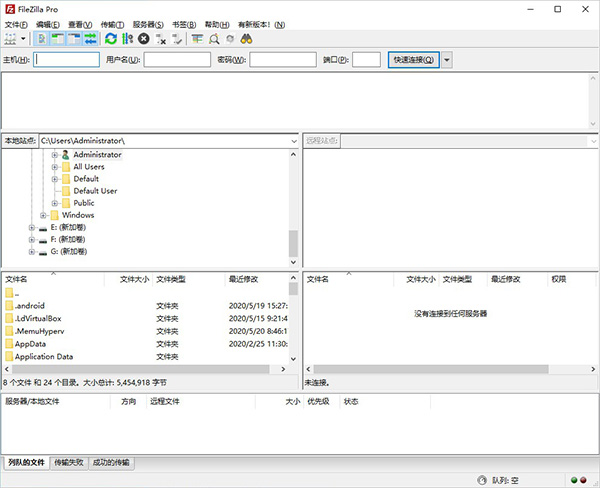
Task: Toggle message log display icon
Action: (x=42, y=39)
